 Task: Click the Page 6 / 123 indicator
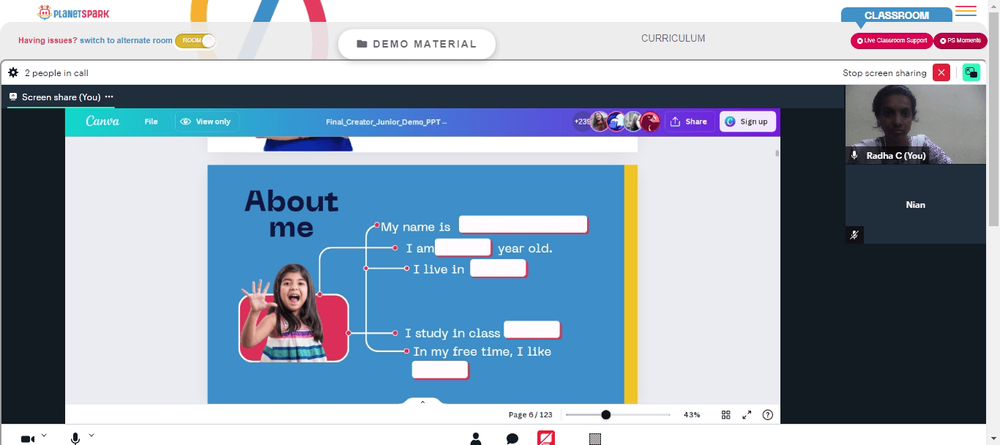(530, 414)
